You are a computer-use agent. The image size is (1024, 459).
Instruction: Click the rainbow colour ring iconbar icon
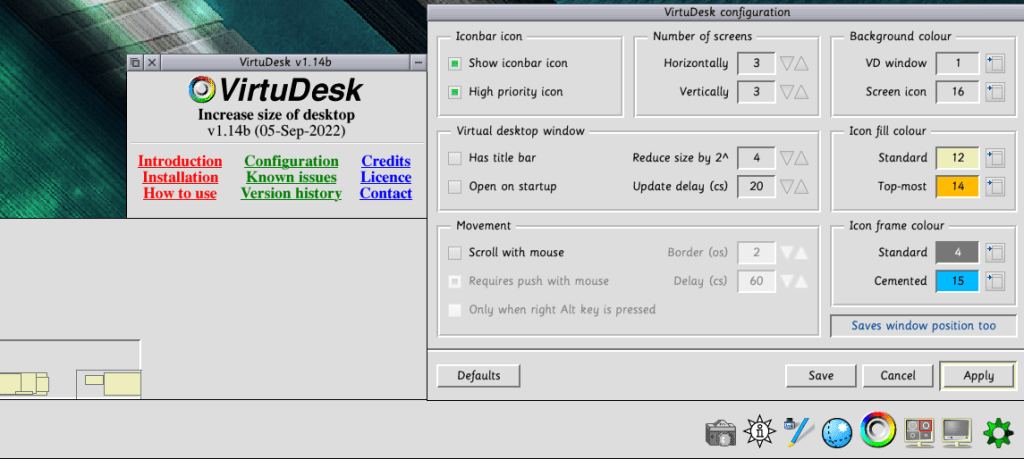pyautogui.click(x=878, y=430)
